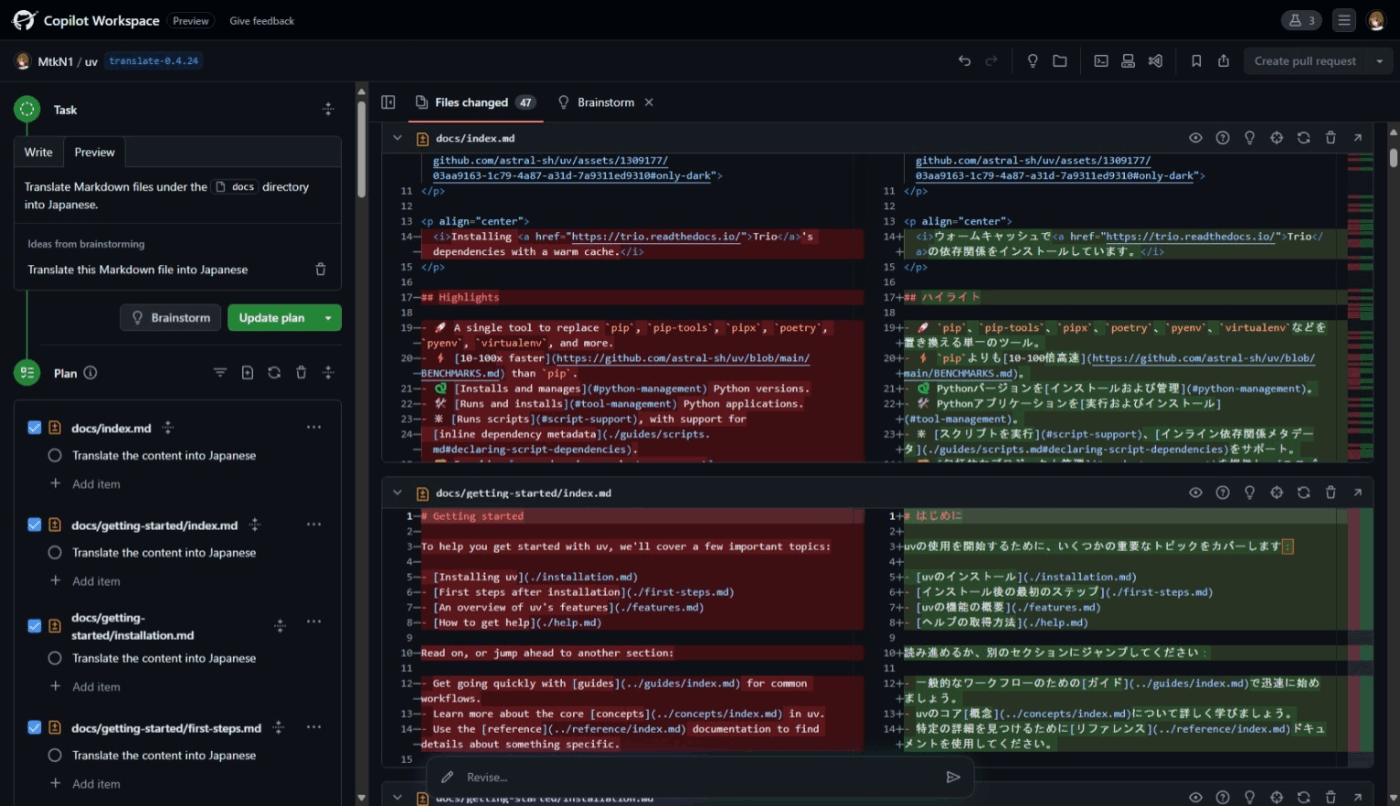Click the Revise input field
The width and height of the screenshot is (1400, 806).
pyautogui.click(x=700, y=777)
